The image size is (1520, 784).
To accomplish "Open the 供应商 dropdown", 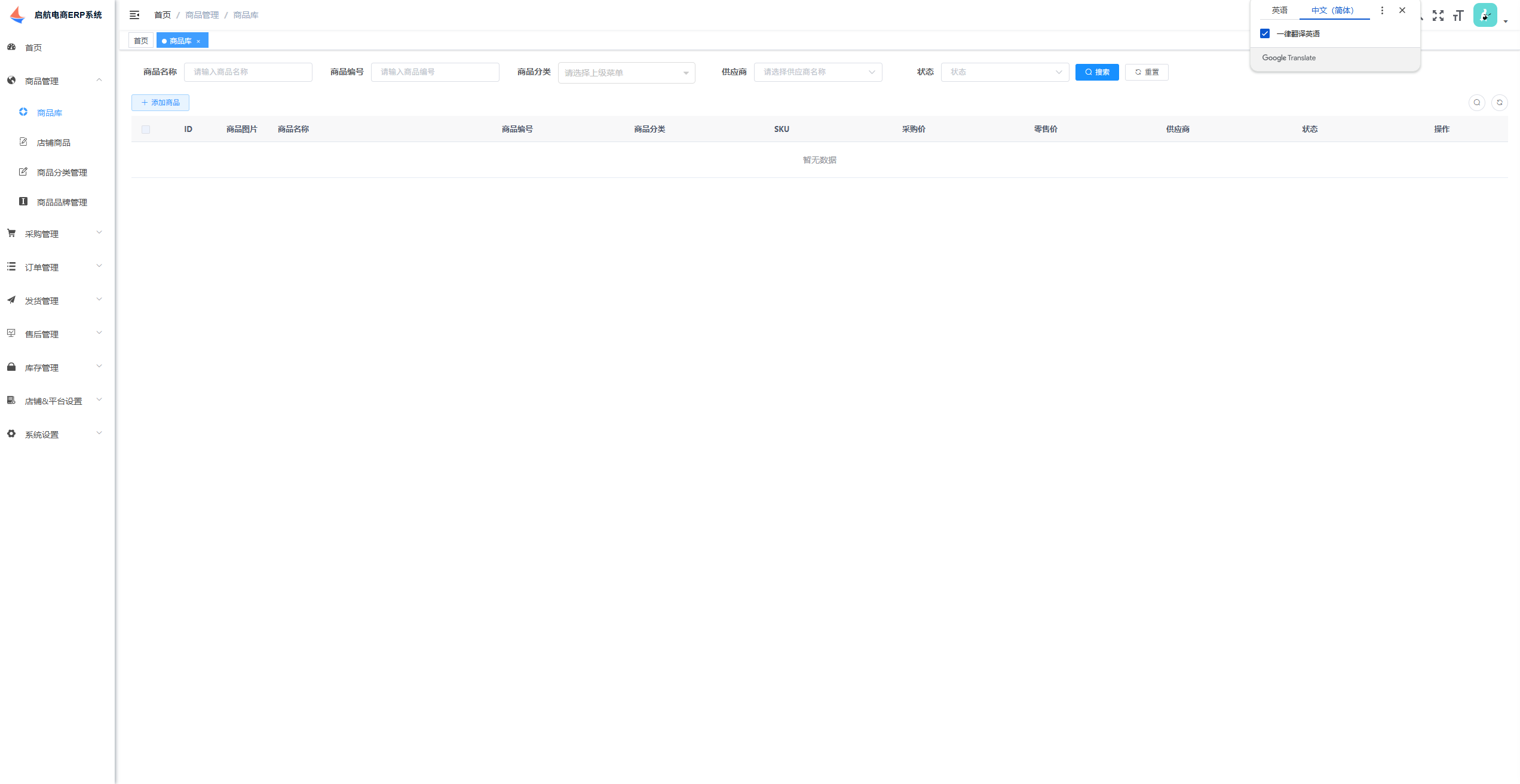I will 817,72.
